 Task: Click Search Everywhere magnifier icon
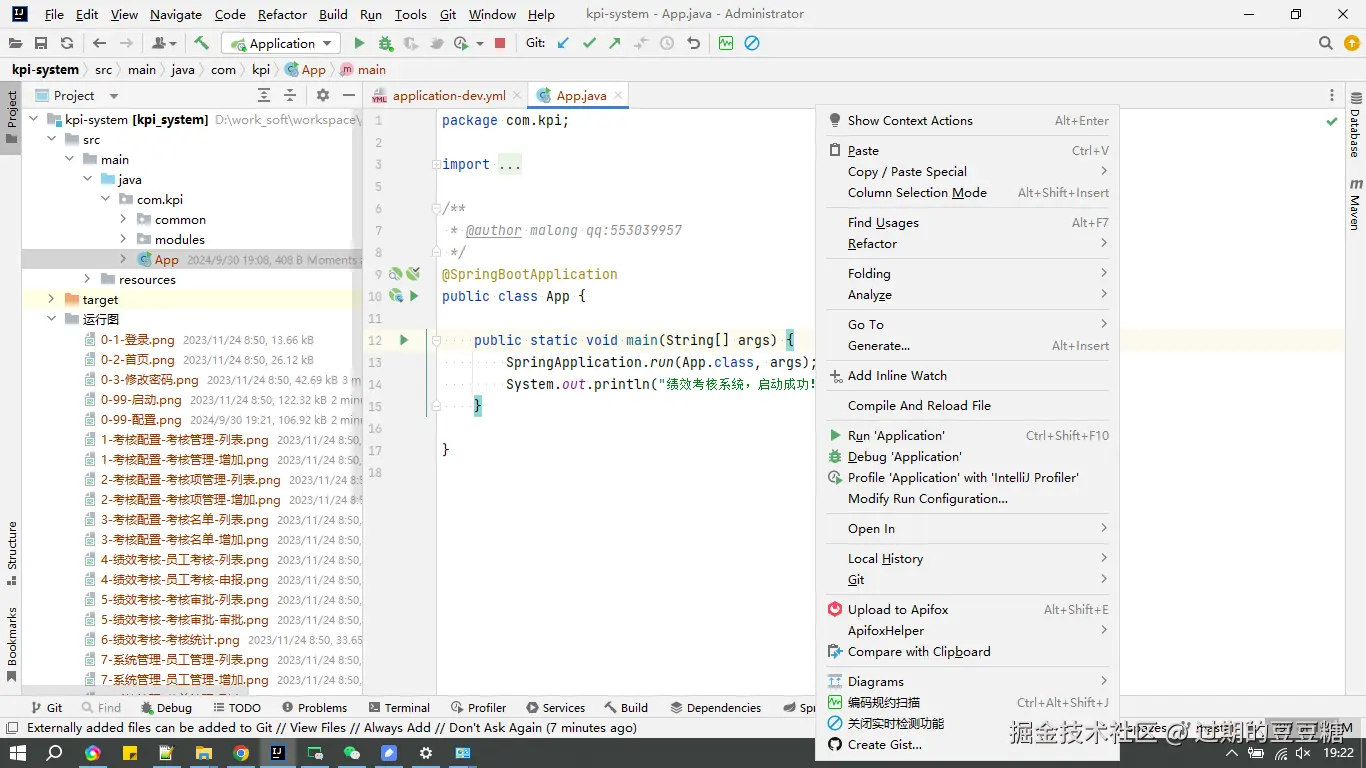click(1325, 43)
